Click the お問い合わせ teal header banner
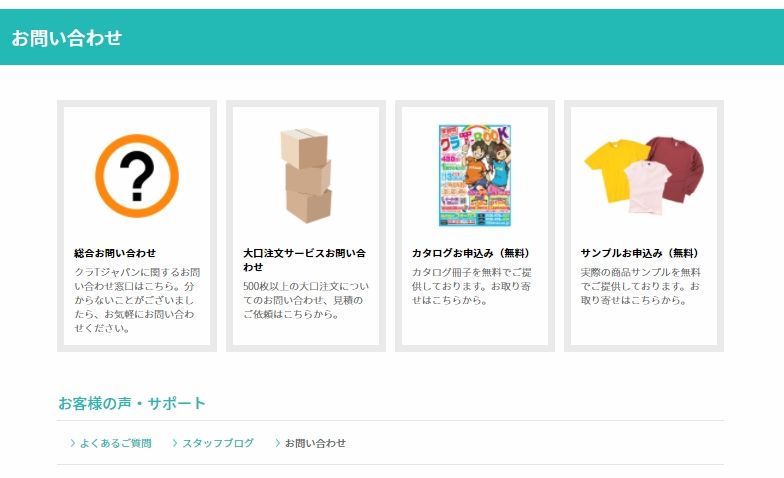784x478 pixels. point(392,37)
